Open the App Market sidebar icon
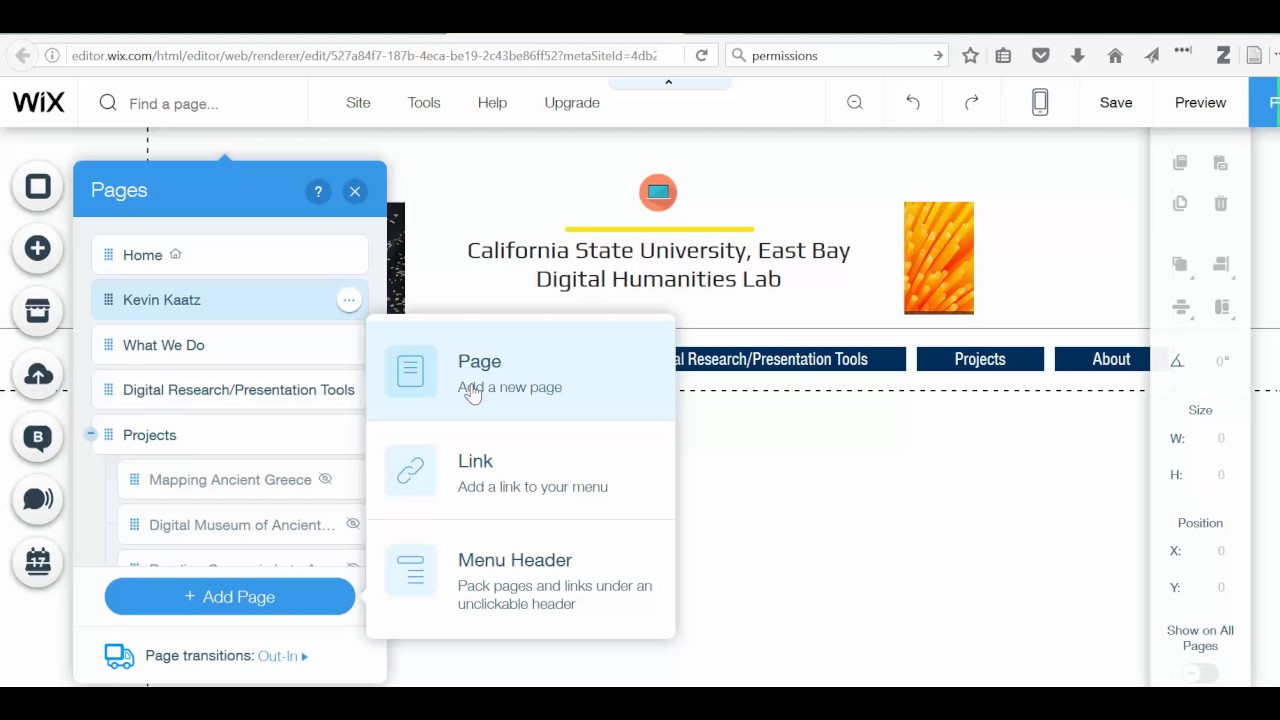Screen dimensions: 1280x720 pos(38,311)
